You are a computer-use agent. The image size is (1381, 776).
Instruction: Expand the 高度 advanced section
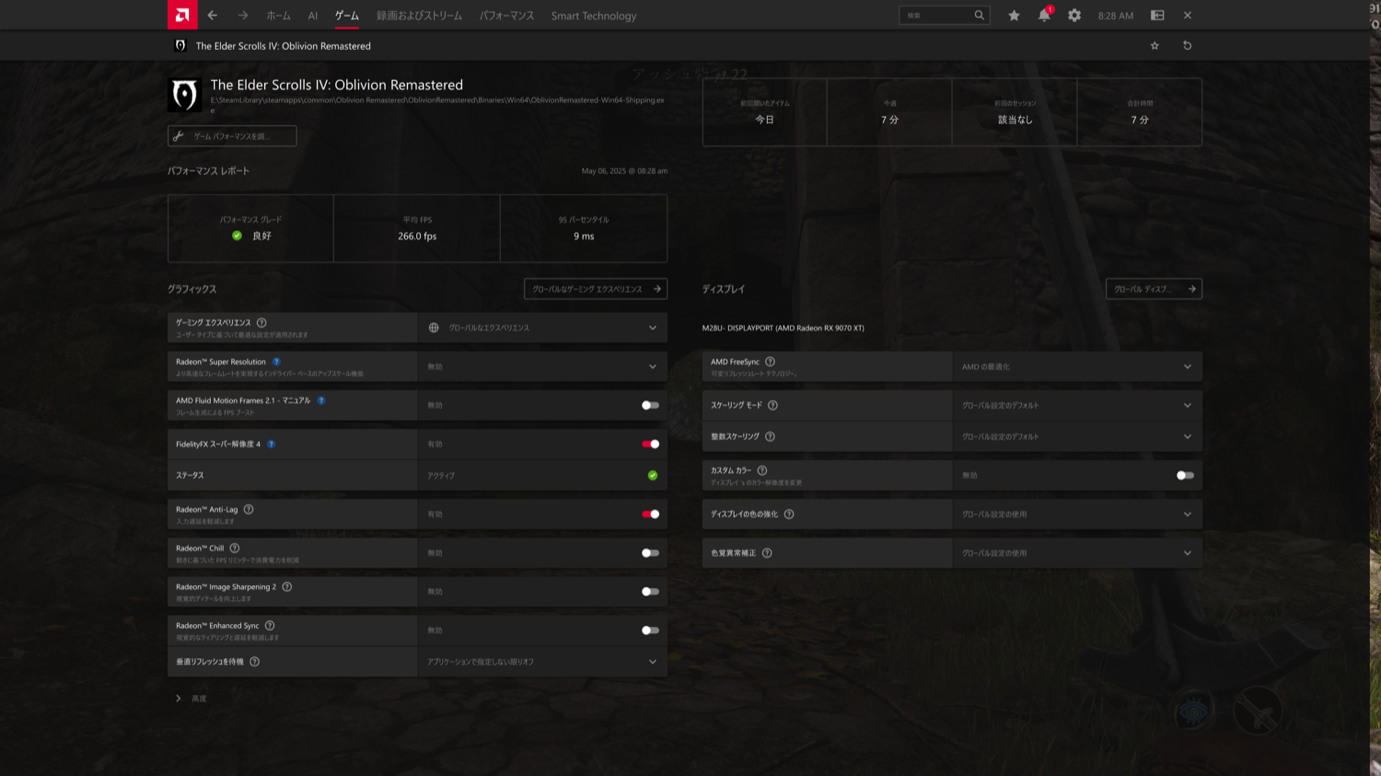point(191,698)
